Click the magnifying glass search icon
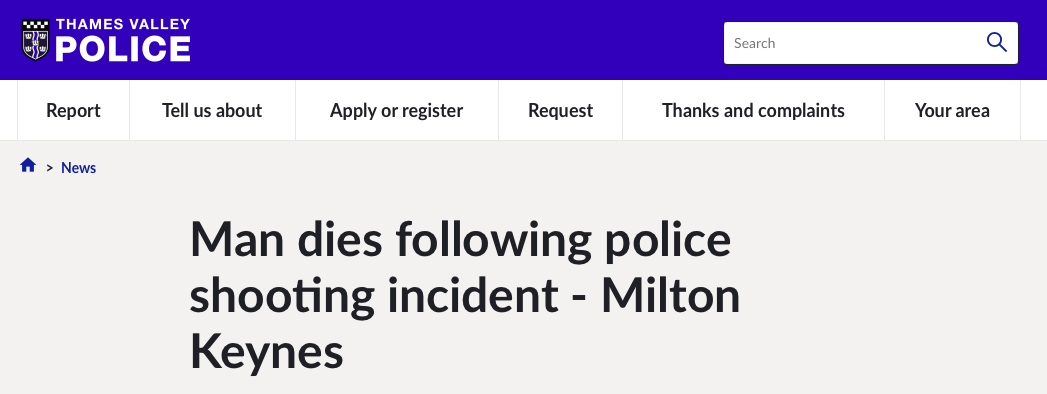Image resolution: width=1047 pixels, height=394 pixels. [x=996, y=43]
